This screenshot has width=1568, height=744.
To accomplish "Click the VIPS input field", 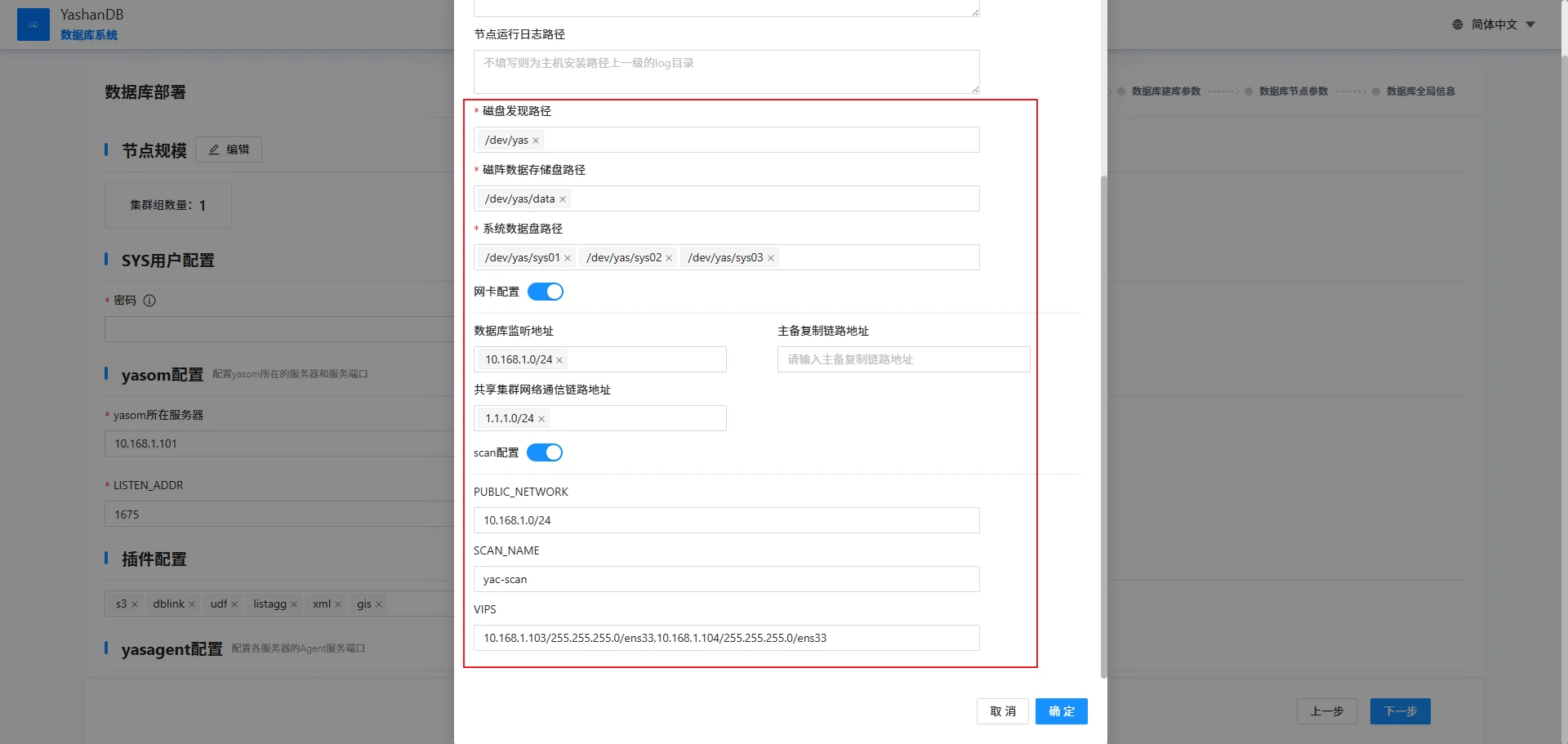I will click(x=726, y=638).
